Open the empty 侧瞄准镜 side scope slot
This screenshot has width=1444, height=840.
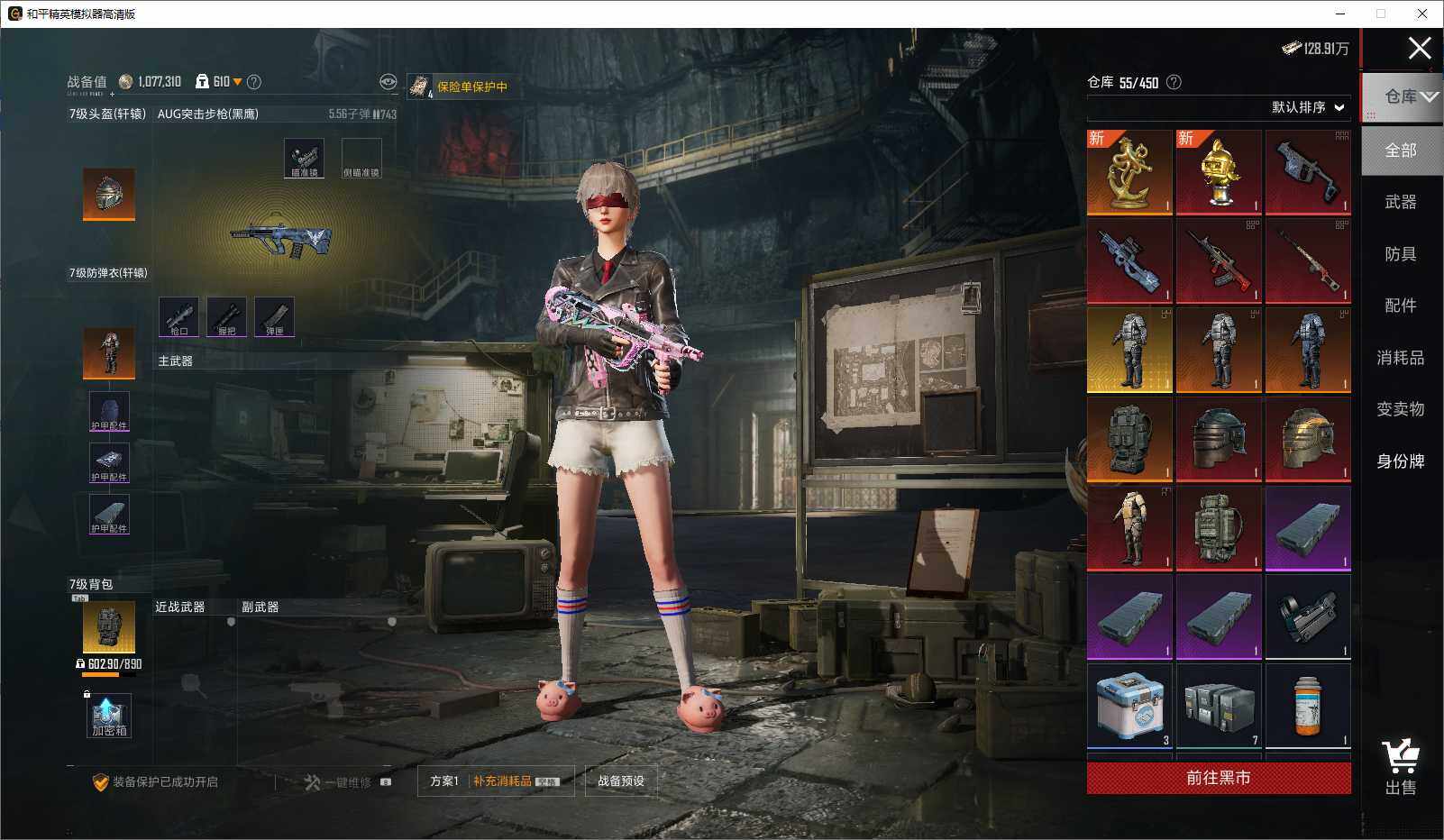361,158
